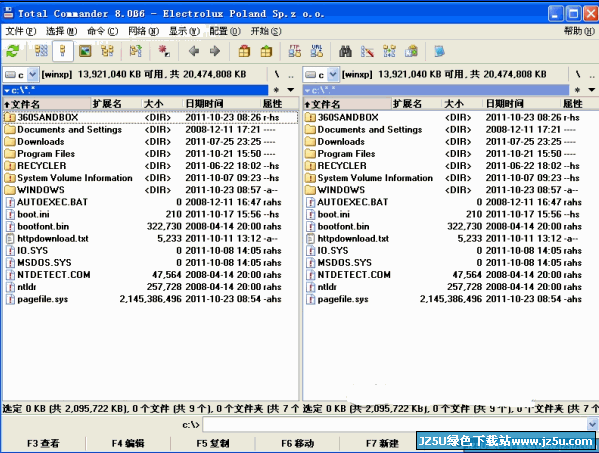Open the 开始 menu
Image resolution: width=599 pixels, height=453 pixels.
coord(266,31)
